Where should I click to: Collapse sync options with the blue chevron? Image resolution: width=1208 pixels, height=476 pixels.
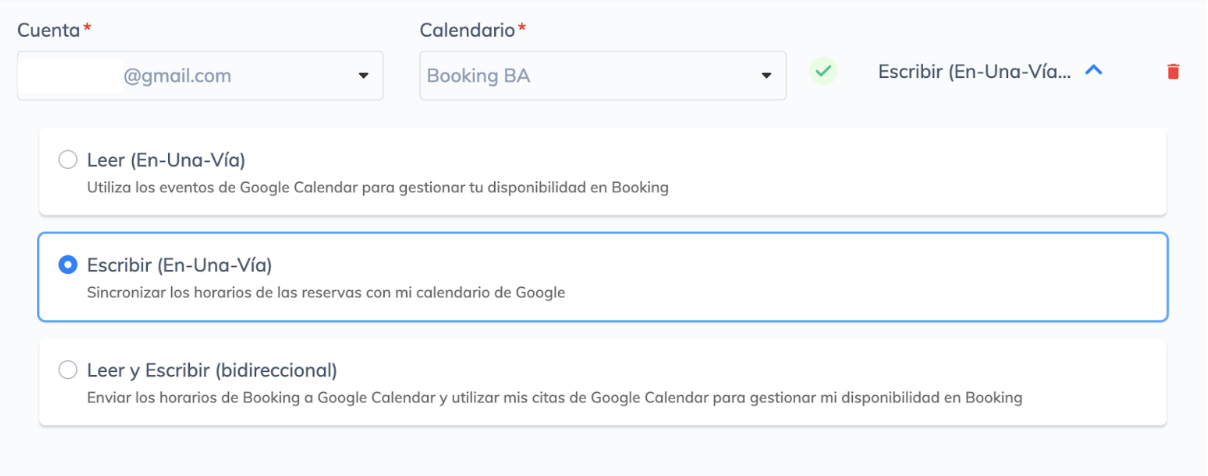(1094, 71)
